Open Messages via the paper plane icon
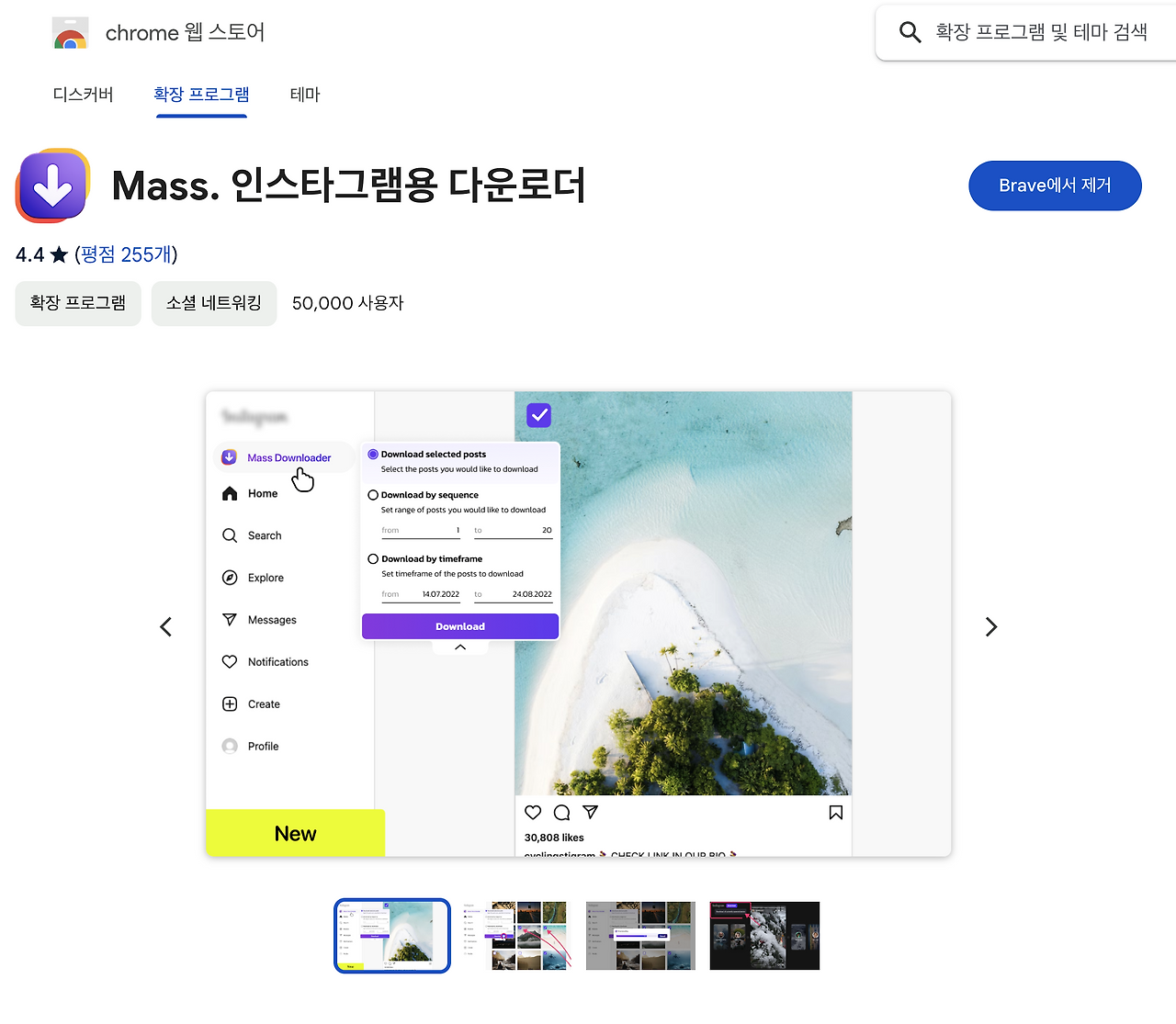Image resolution: width=1176 pixels, height=1024 pixels. 229,620
